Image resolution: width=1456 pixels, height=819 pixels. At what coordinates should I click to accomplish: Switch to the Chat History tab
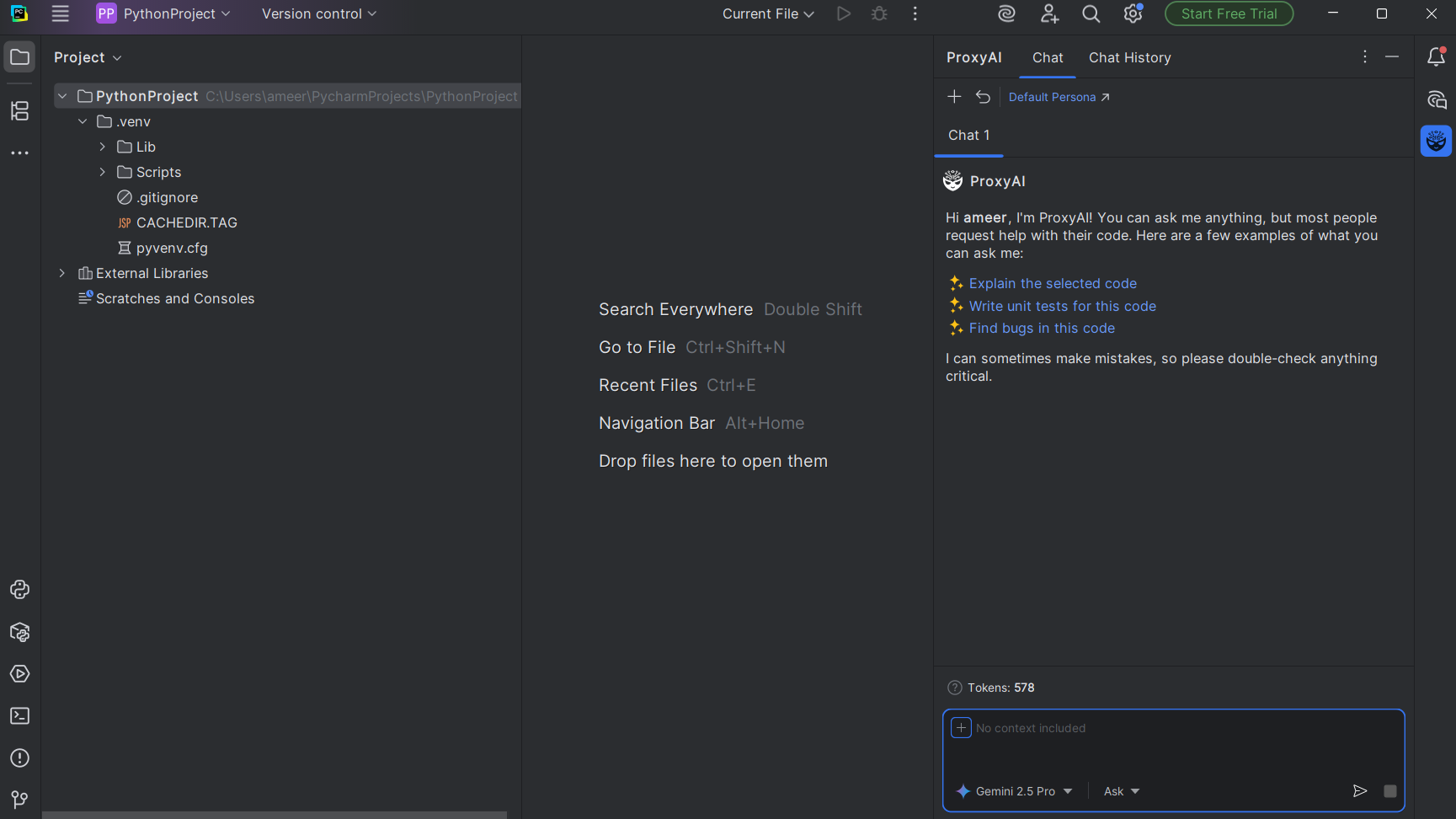click(1129, 57)
